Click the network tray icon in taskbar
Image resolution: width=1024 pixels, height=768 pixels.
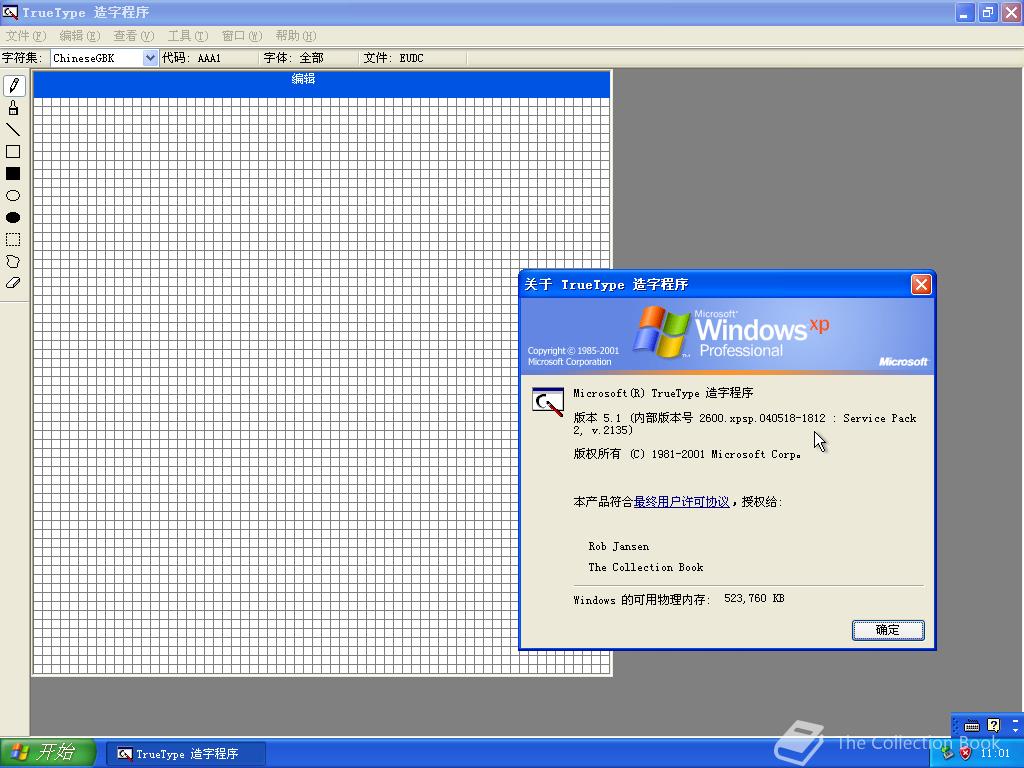point(948,753)
